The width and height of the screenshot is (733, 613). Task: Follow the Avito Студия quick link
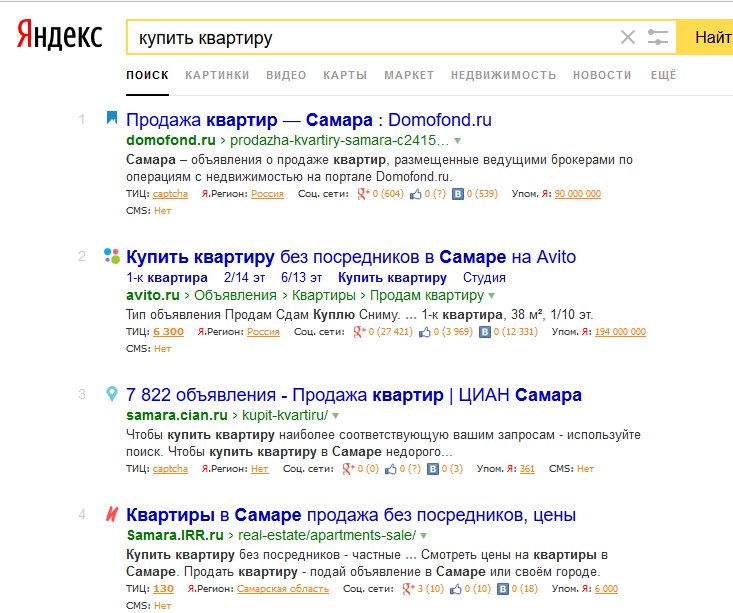tap(484, 277)
